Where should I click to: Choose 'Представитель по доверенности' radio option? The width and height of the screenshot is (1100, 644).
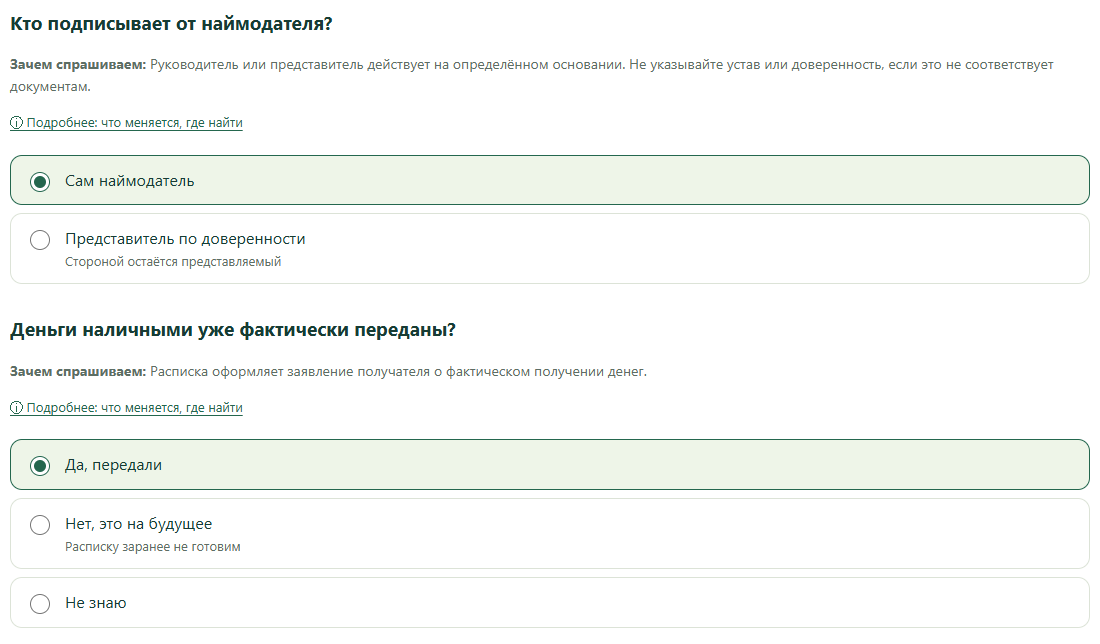[549, 249]
